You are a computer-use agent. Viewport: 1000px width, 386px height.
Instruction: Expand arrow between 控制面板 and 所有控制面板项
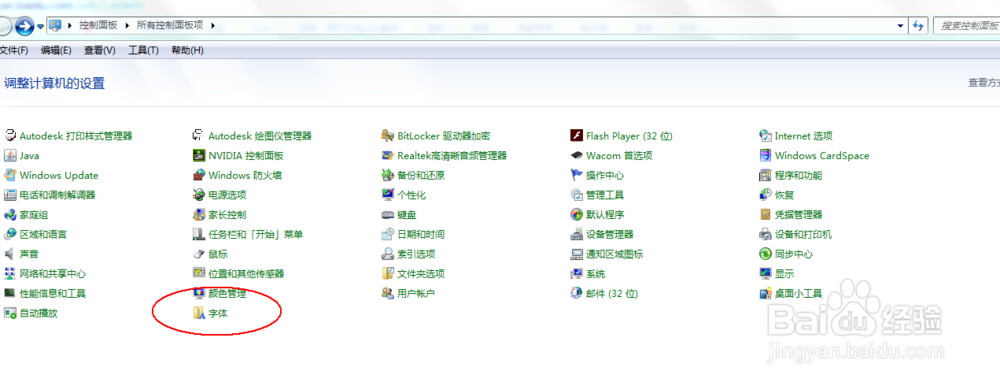[127, 26]
